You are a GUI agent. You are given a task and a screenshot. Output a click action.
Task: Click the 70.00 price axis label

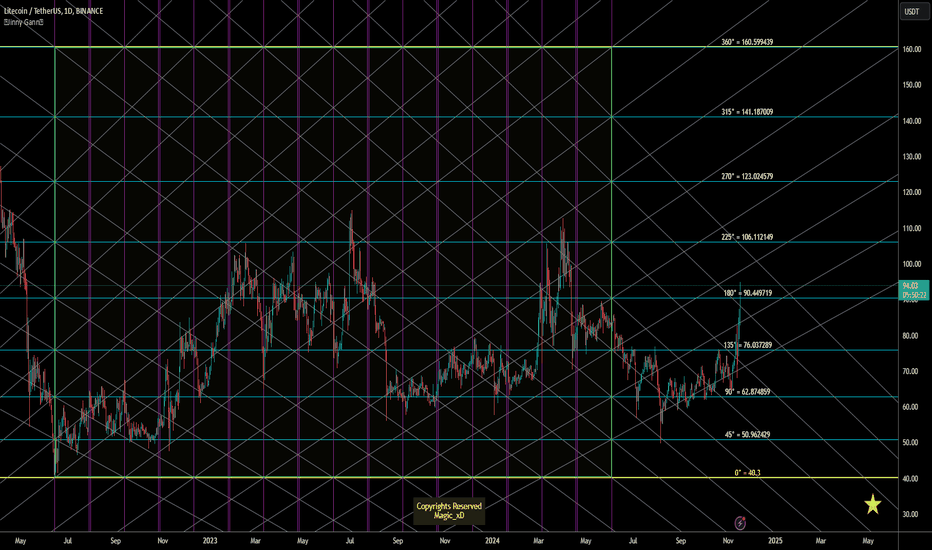tap(912, 372)
